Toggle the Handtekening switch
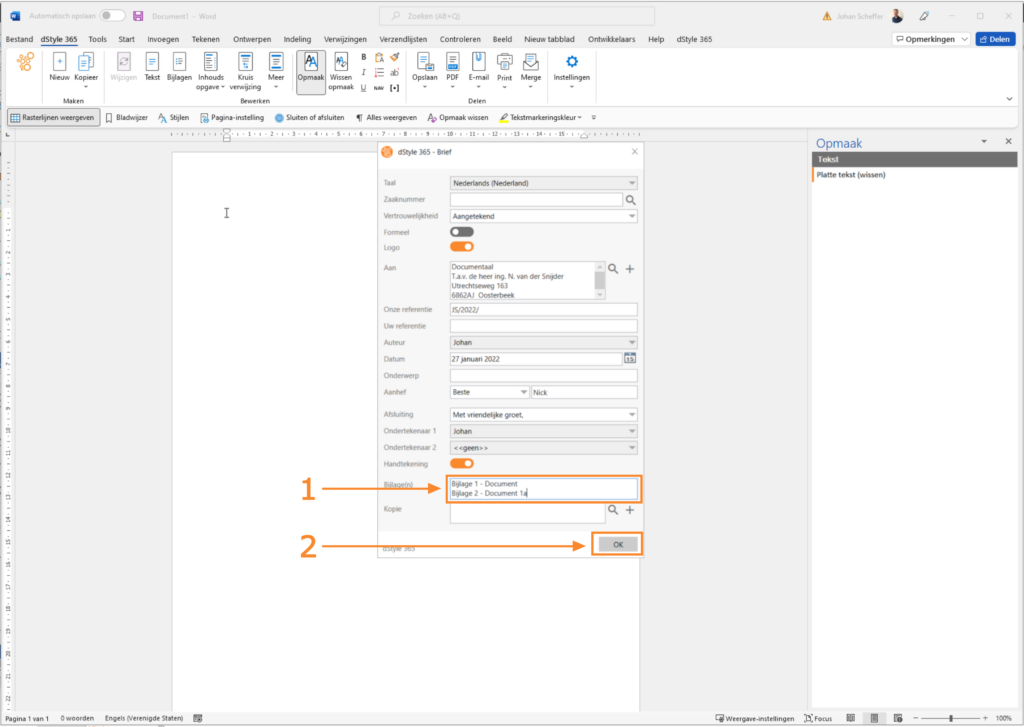The height and width of the screenshot is (727, 1024). pyautogui.click(x=462, y=464)
